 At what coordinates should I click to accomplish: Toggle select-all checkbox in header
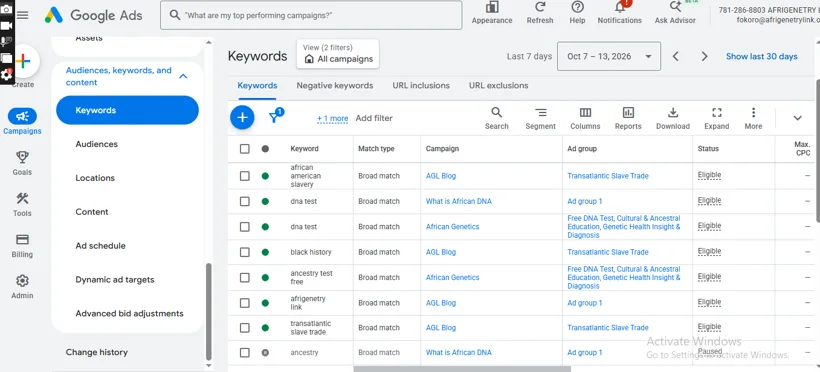tap(245, 149)
